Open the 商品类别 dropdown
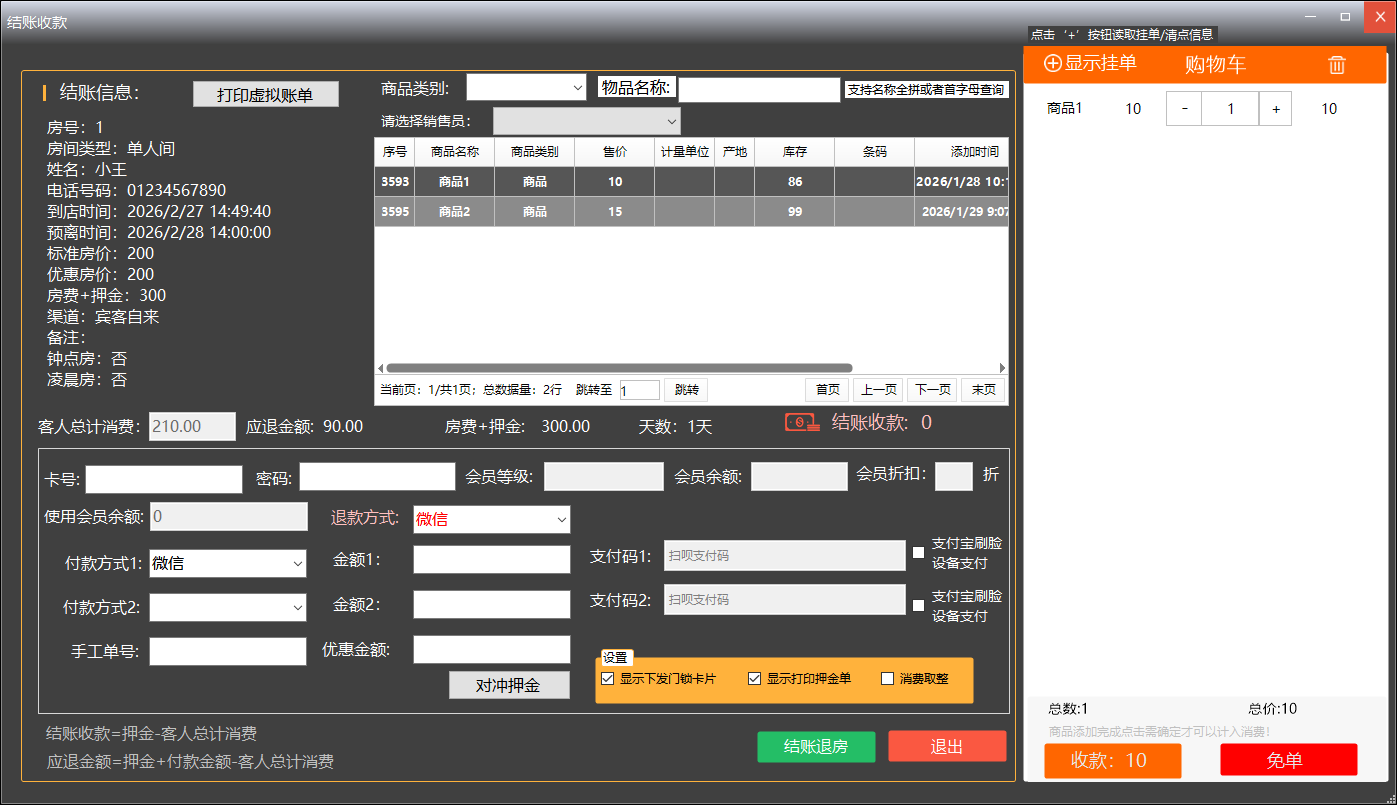Screen dimensions: 1397x805 point(526,88)
